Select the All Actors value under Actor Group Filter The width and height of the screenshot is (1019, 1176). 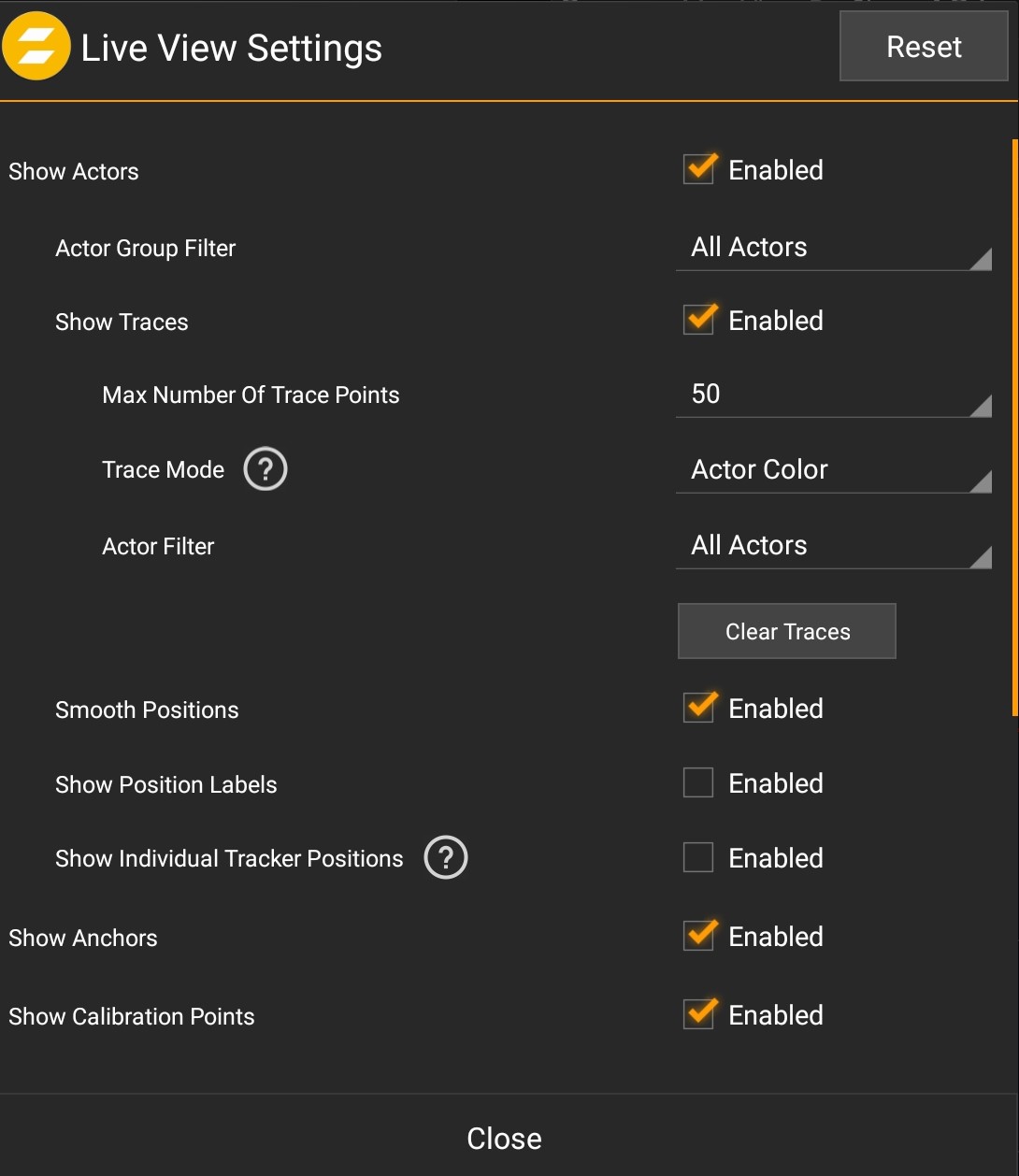[x=748, y=248]
